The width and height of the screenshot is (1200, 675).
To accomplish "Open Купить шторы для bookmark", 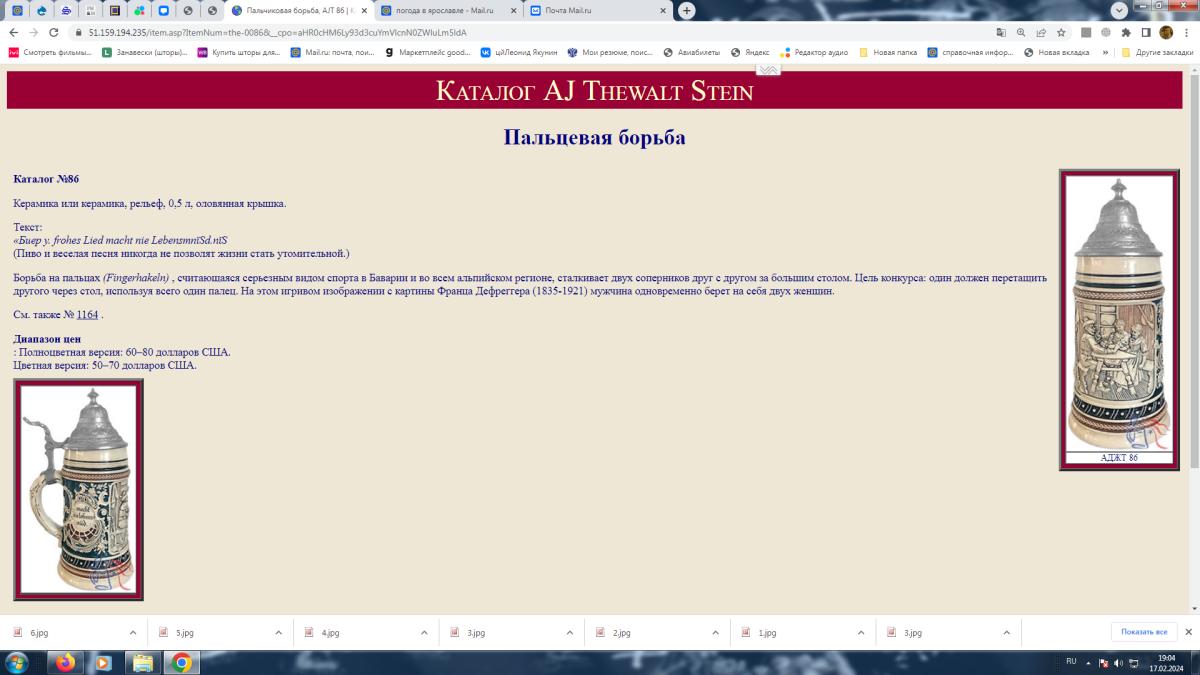I will pos(239,52).
